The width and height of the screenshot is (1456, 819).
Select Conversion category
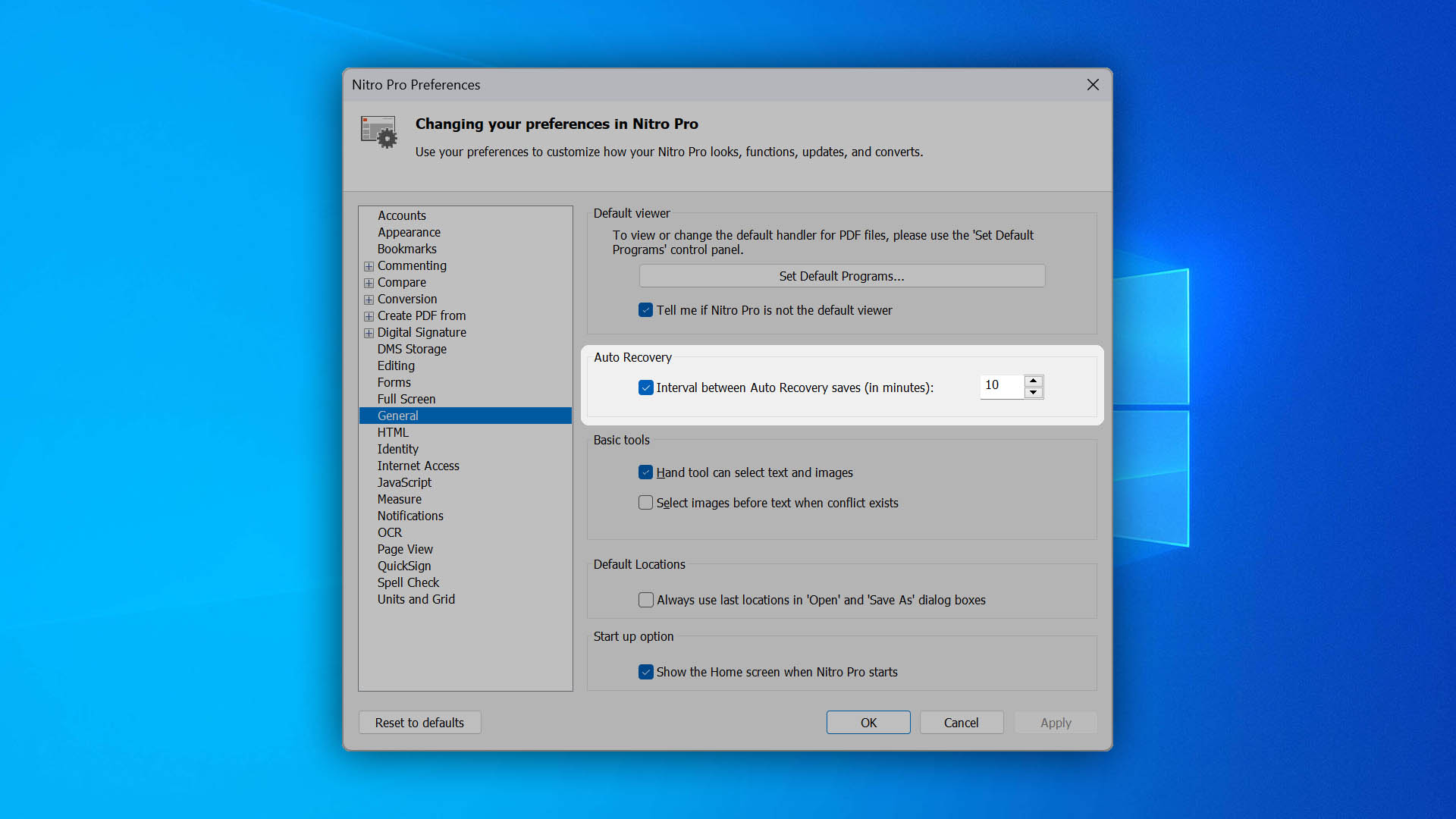(407, 299)
